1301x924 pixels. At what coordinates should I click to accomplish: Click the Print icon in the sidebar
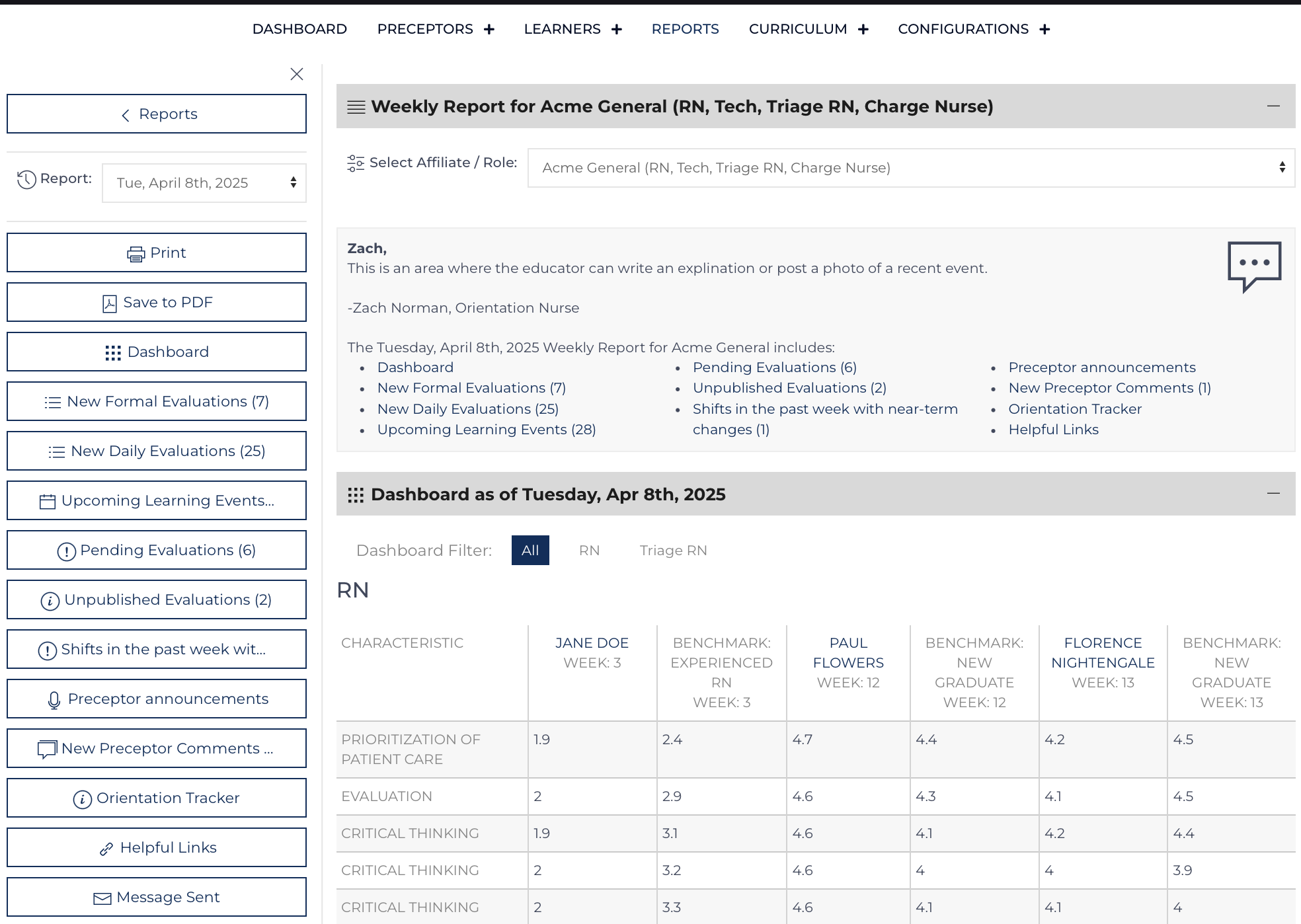(136, 252)
